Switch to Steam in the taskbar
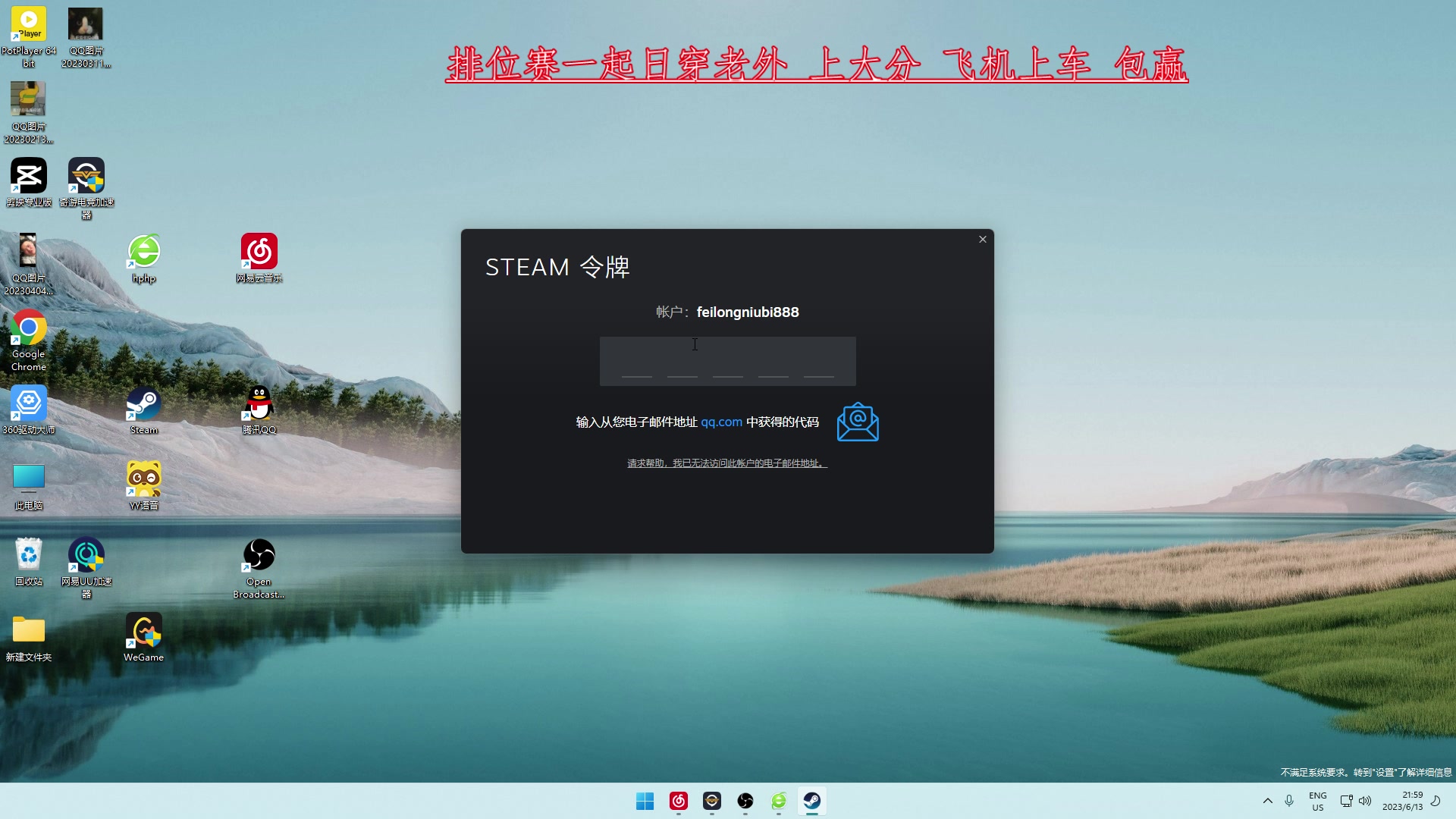The width and height of the screenshot is (1456, 819). click(x=812, y=801)
